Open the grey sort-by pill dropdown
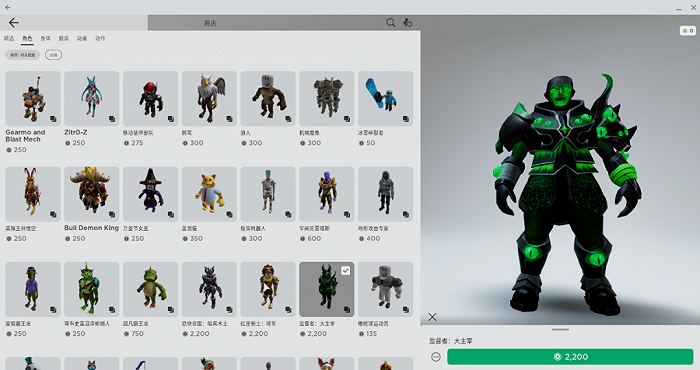 tap(23, 55)
